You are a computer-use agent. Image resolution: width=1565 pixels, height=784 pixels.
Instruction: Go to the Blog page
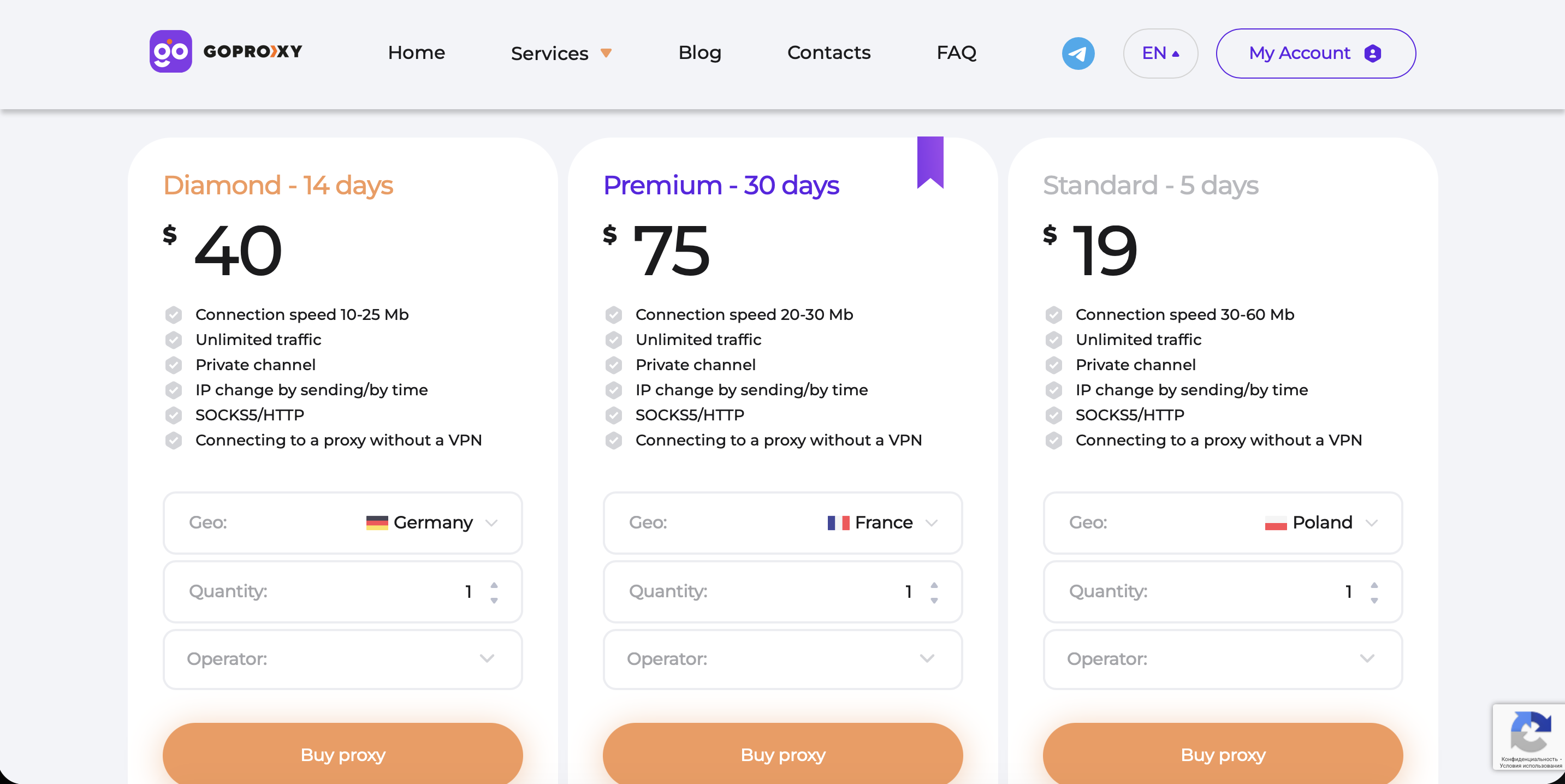699,53
